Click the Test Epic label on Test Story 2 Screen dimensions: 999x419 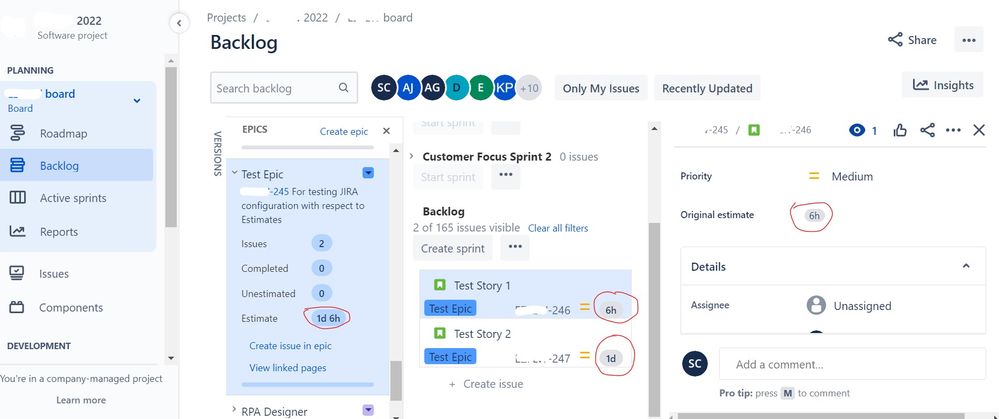tap(450, 357)
